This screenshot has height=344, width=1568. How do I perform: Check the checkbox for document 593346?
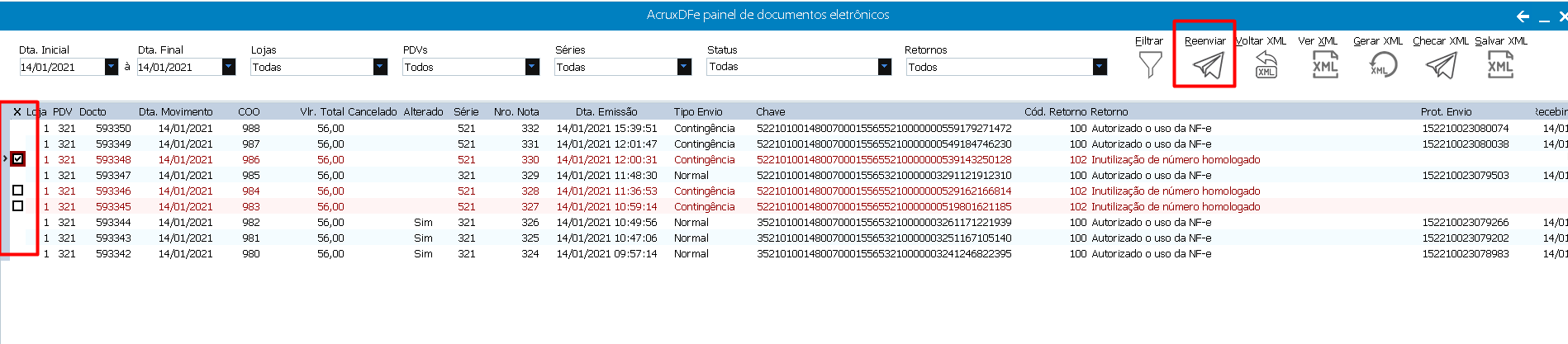(x=18, y=191)
